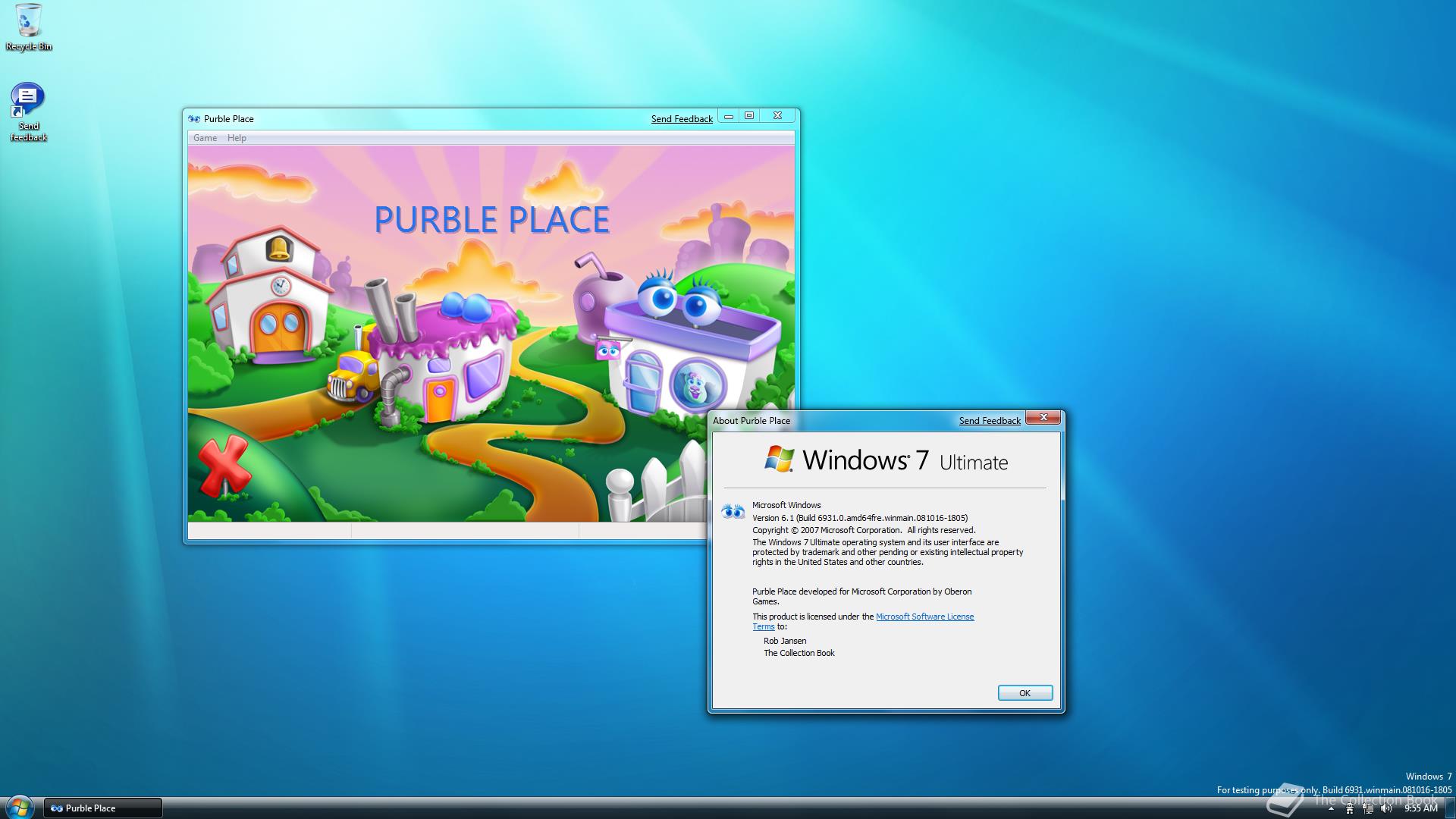Click the person-shaped tray icon beside the arrow
This screenshot has height=819, width=1456.
(1349, 809)
